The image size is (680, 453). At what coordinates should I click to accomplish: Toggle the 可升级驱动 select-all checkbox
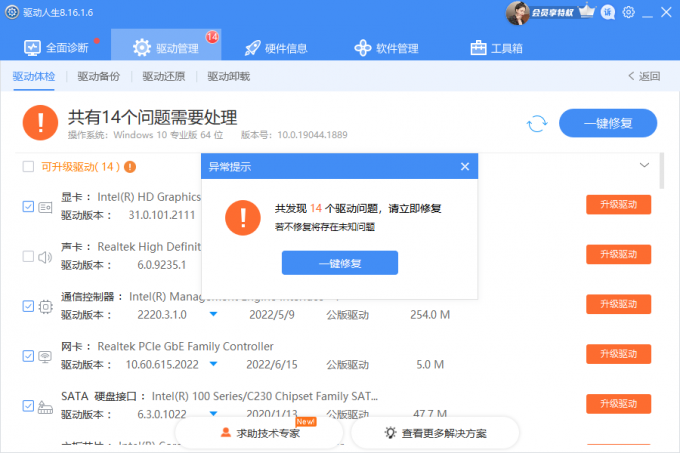(28, 167)
